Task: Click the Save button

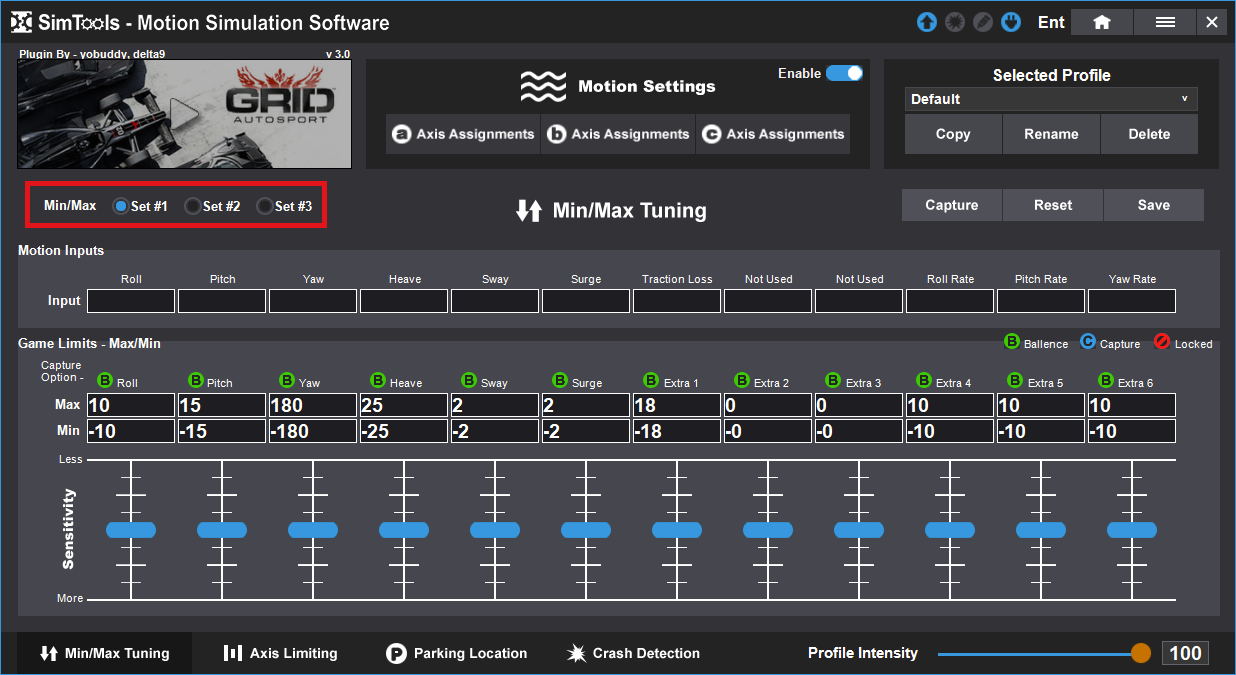Action: 1153,205
